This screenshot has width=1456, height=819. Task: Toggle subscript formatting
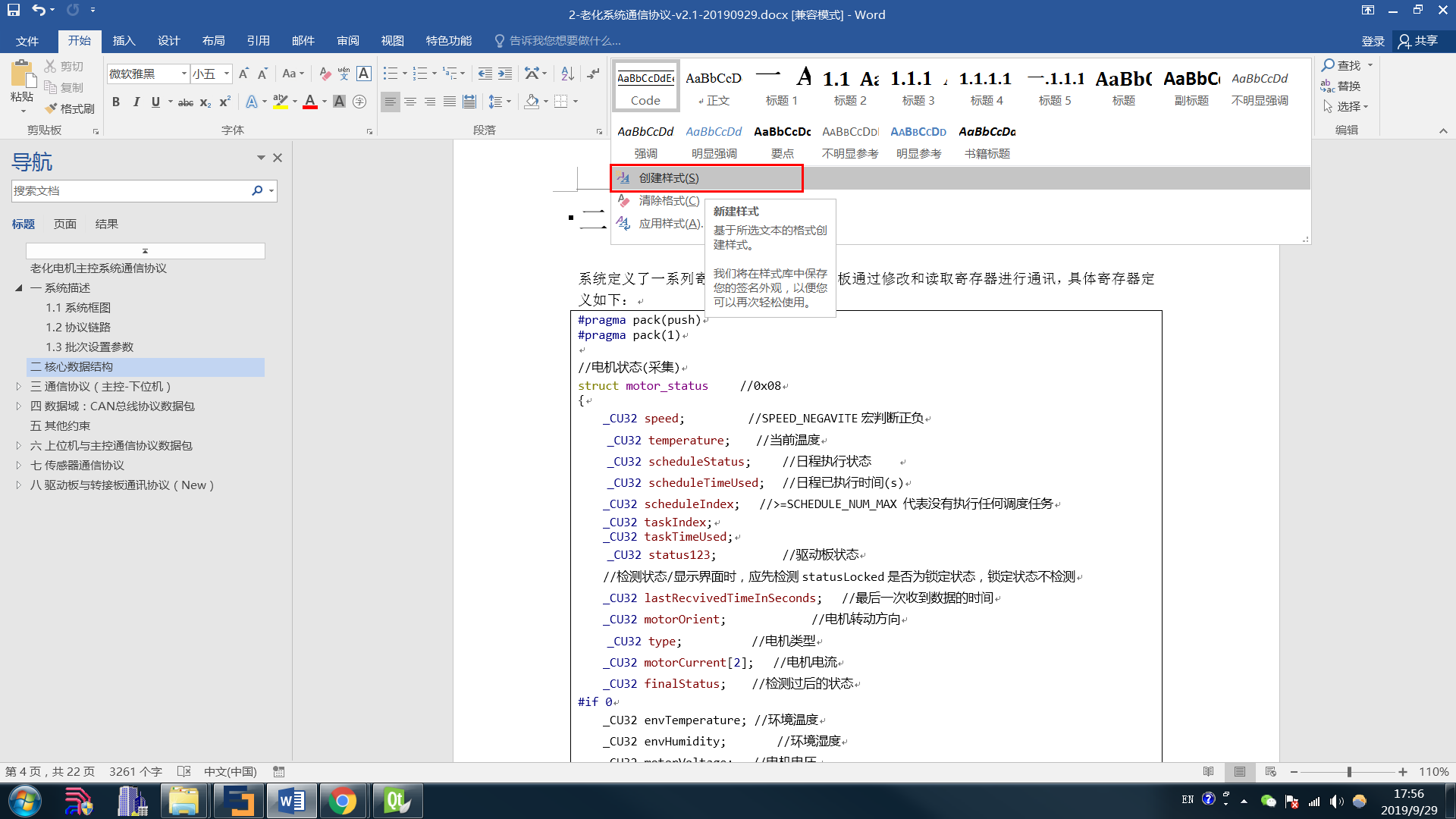point(206,102)
